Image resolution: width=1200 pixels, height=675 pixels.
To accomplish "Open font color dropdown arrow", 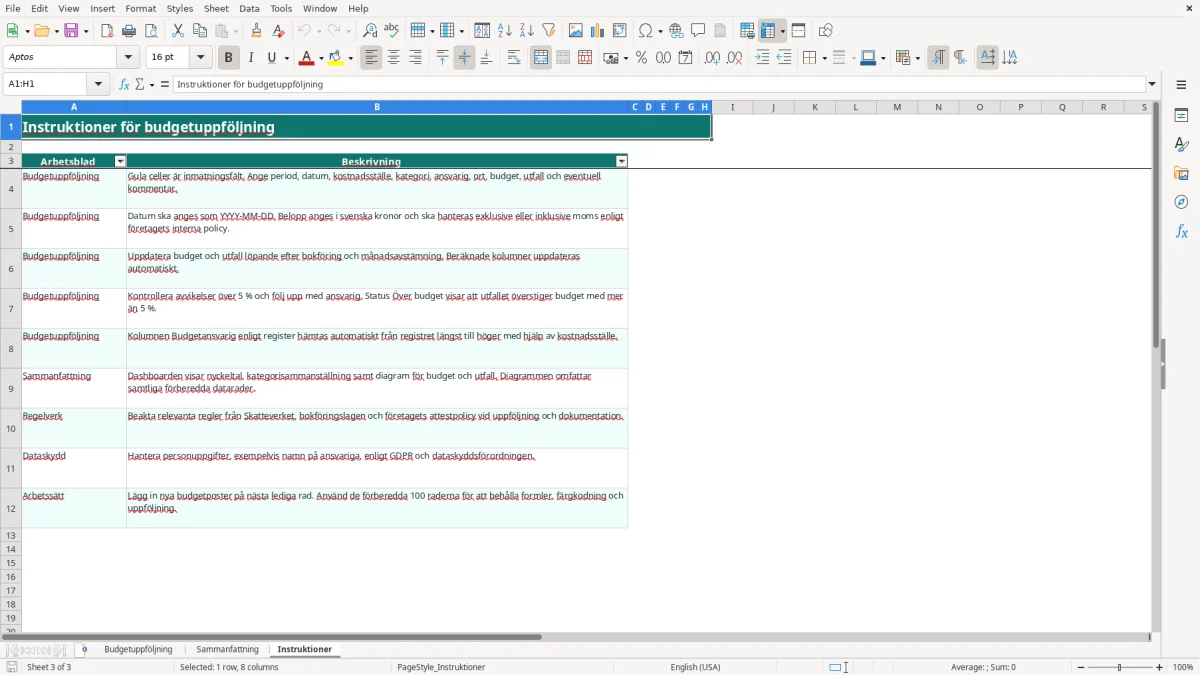I will click(321, 58).
